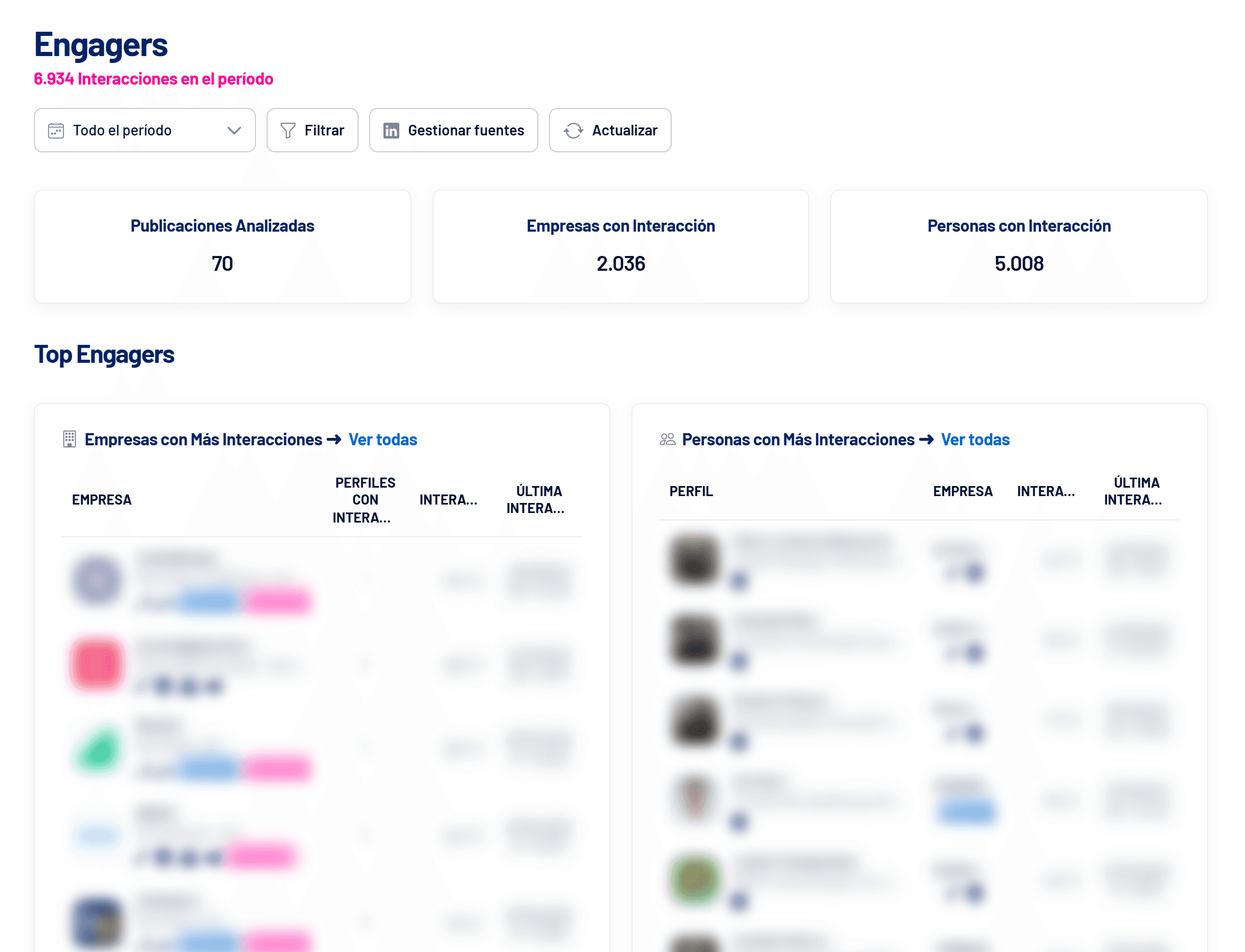Image resolution: width=1245 pixels, height=952 pixels.
Task: Select the Personas con Interacción card
Action: [1018, 246]
